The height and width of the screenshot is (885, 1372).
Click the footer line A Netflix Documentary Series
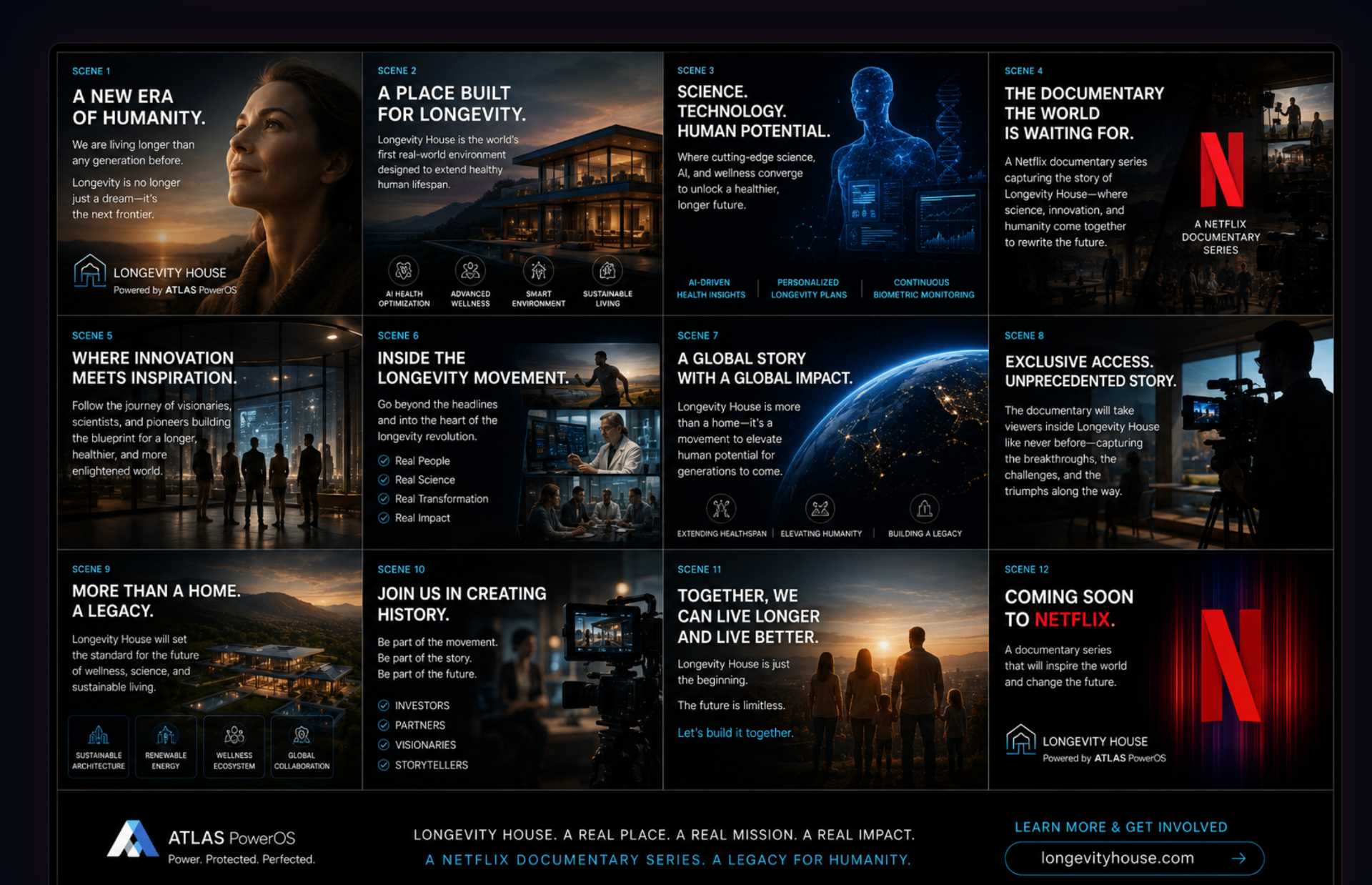coord(668,860)
